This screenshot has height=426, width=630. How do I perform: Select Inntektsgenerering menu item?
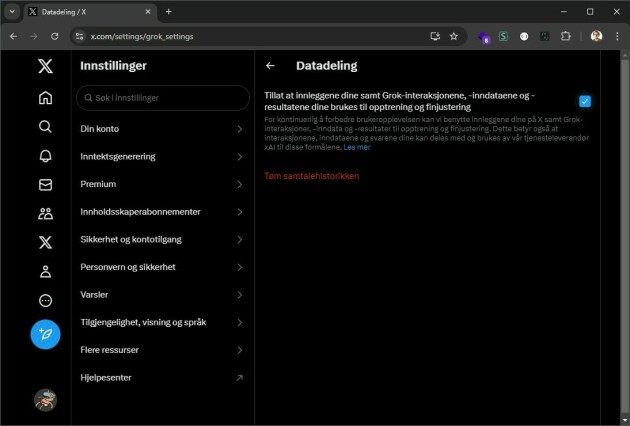click(163, 157)
